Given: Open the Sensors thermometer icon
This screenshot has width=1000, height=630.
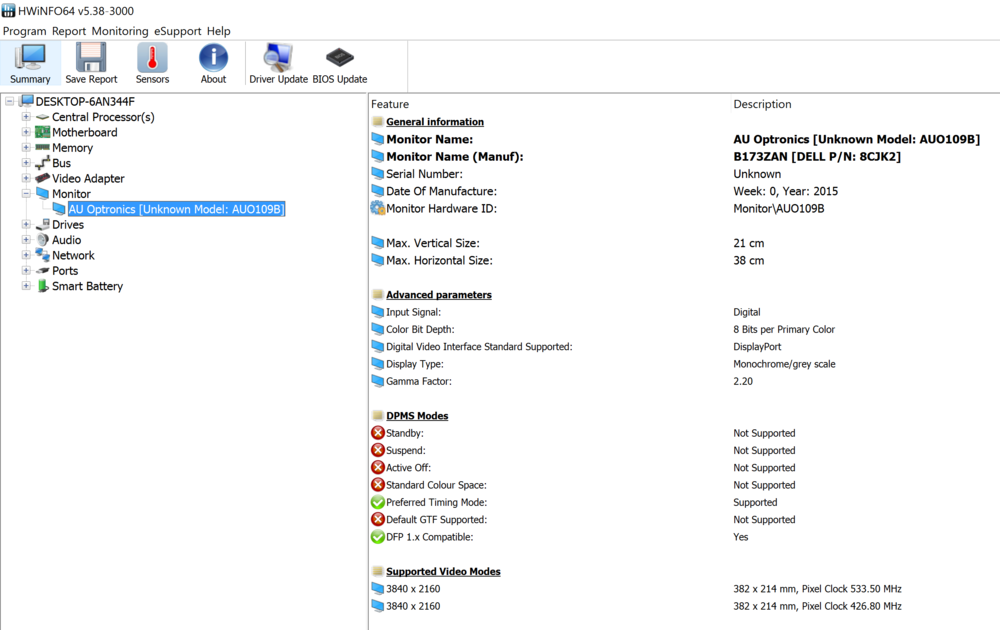Looking at the screenshot, I should tap(152, 58).
